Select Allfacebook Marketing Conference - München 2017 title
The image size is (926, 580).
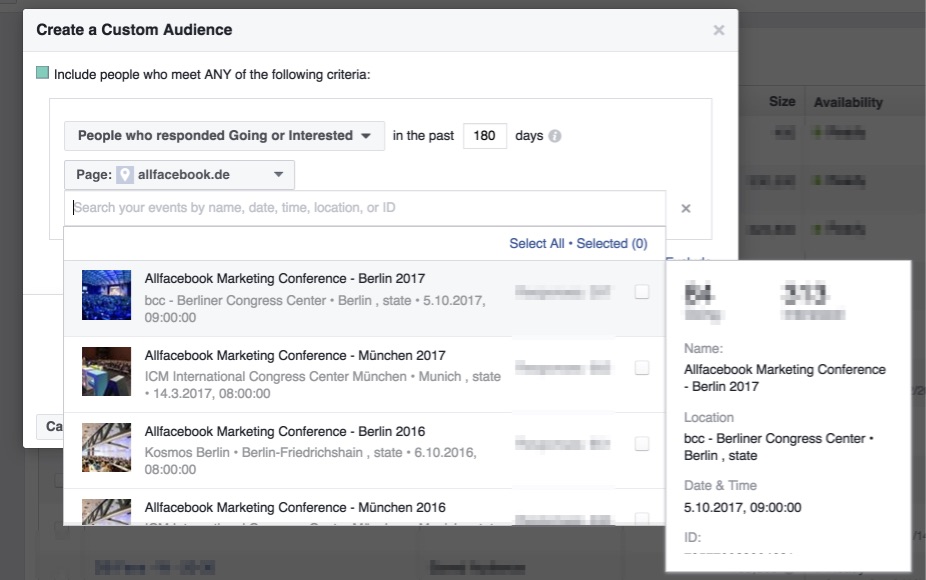tap(295, 356)
